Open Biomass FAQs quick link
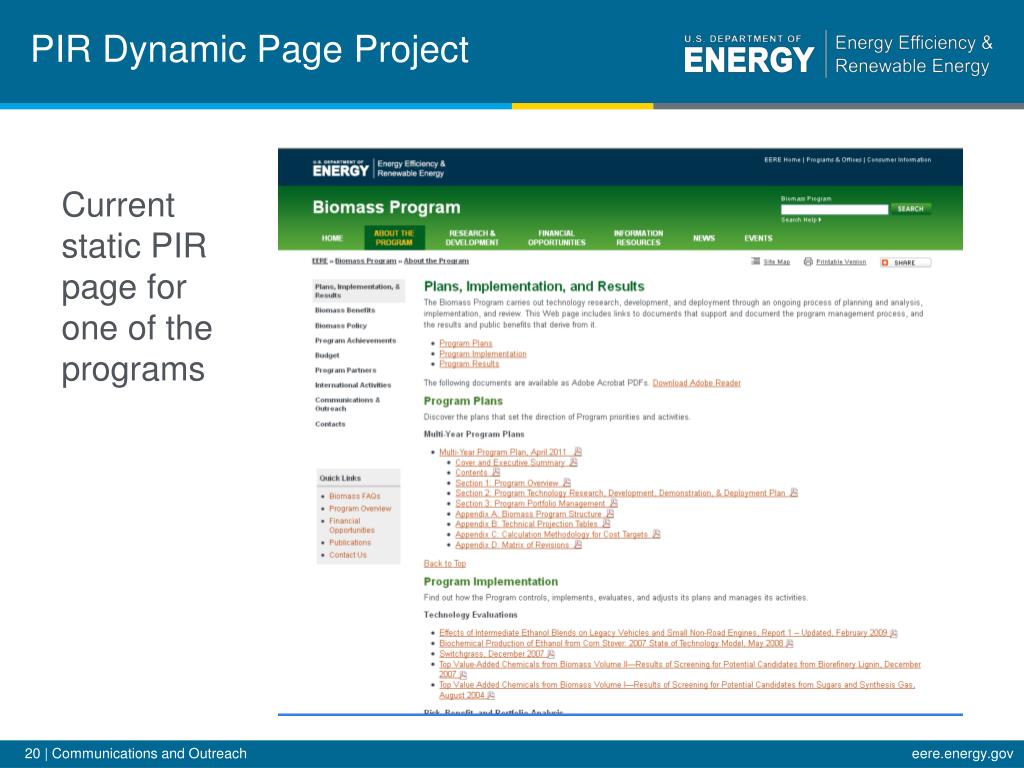 355,496
